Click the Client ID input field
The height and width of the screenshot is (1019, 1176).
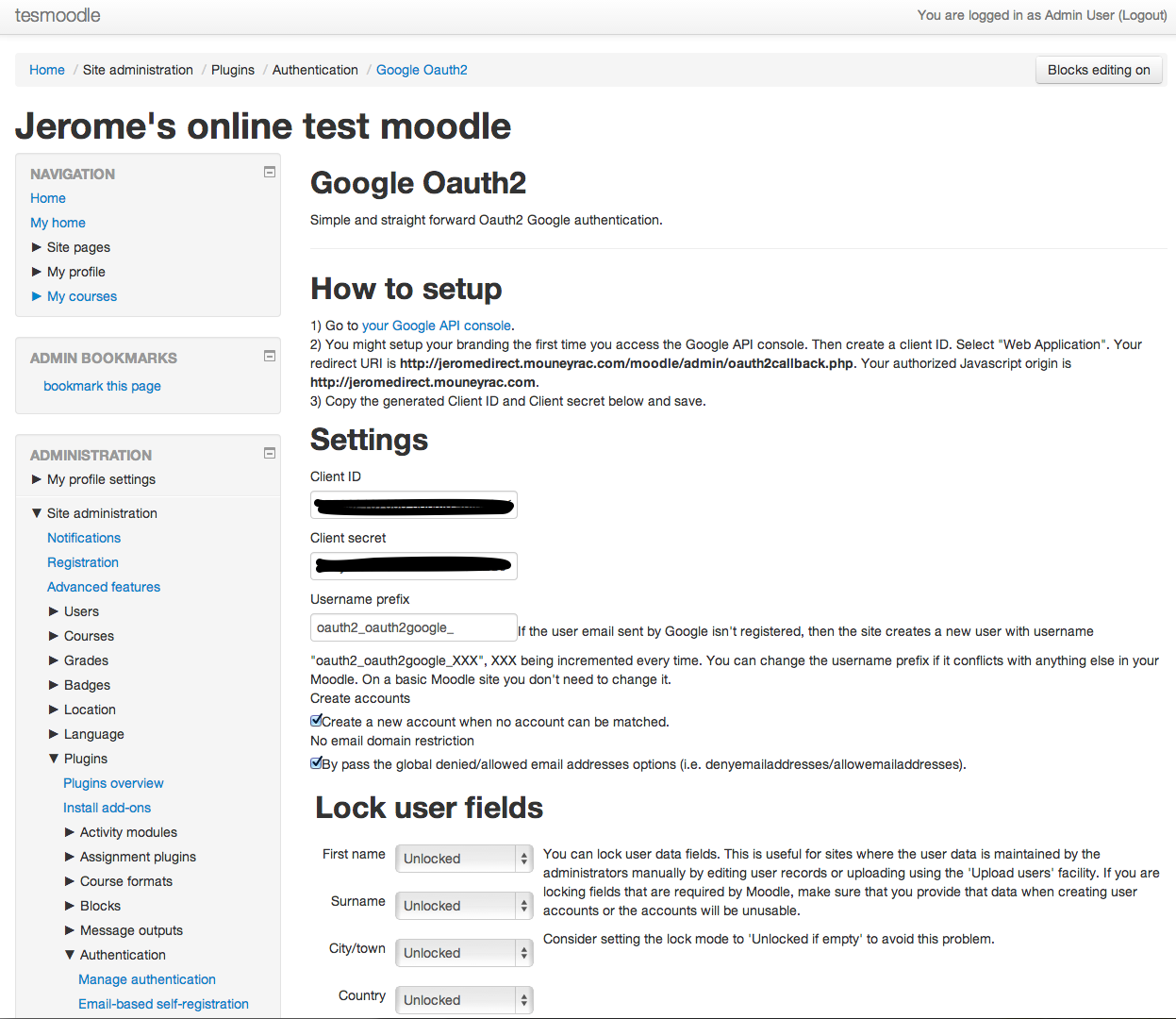[x=414, y=505]
